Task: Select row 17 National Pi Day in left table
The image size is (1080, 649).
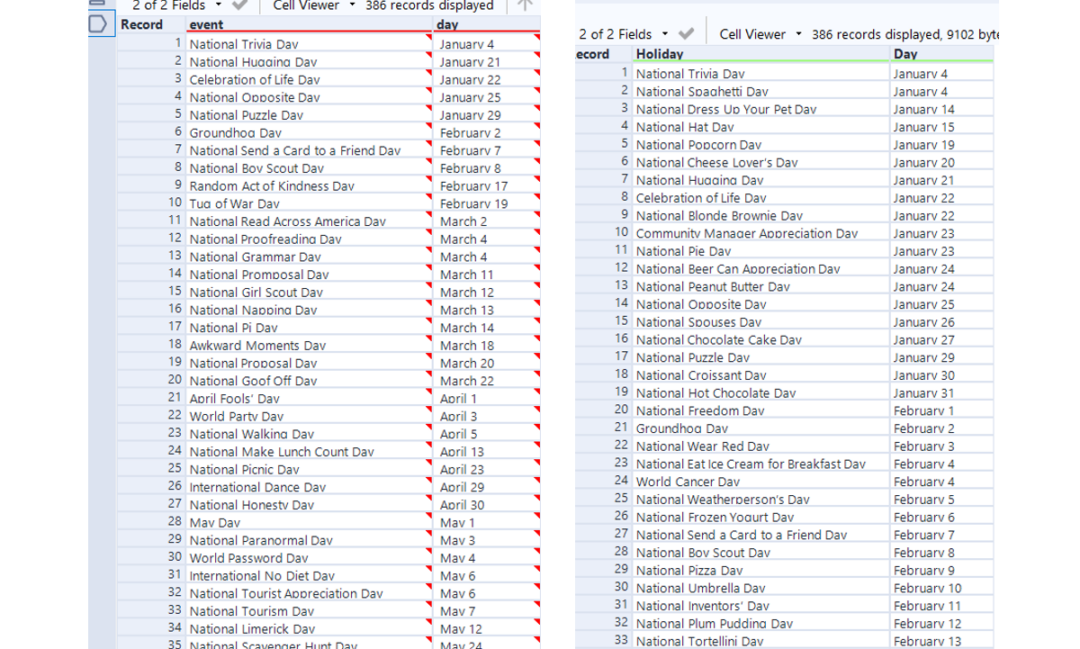Action: 328,328
